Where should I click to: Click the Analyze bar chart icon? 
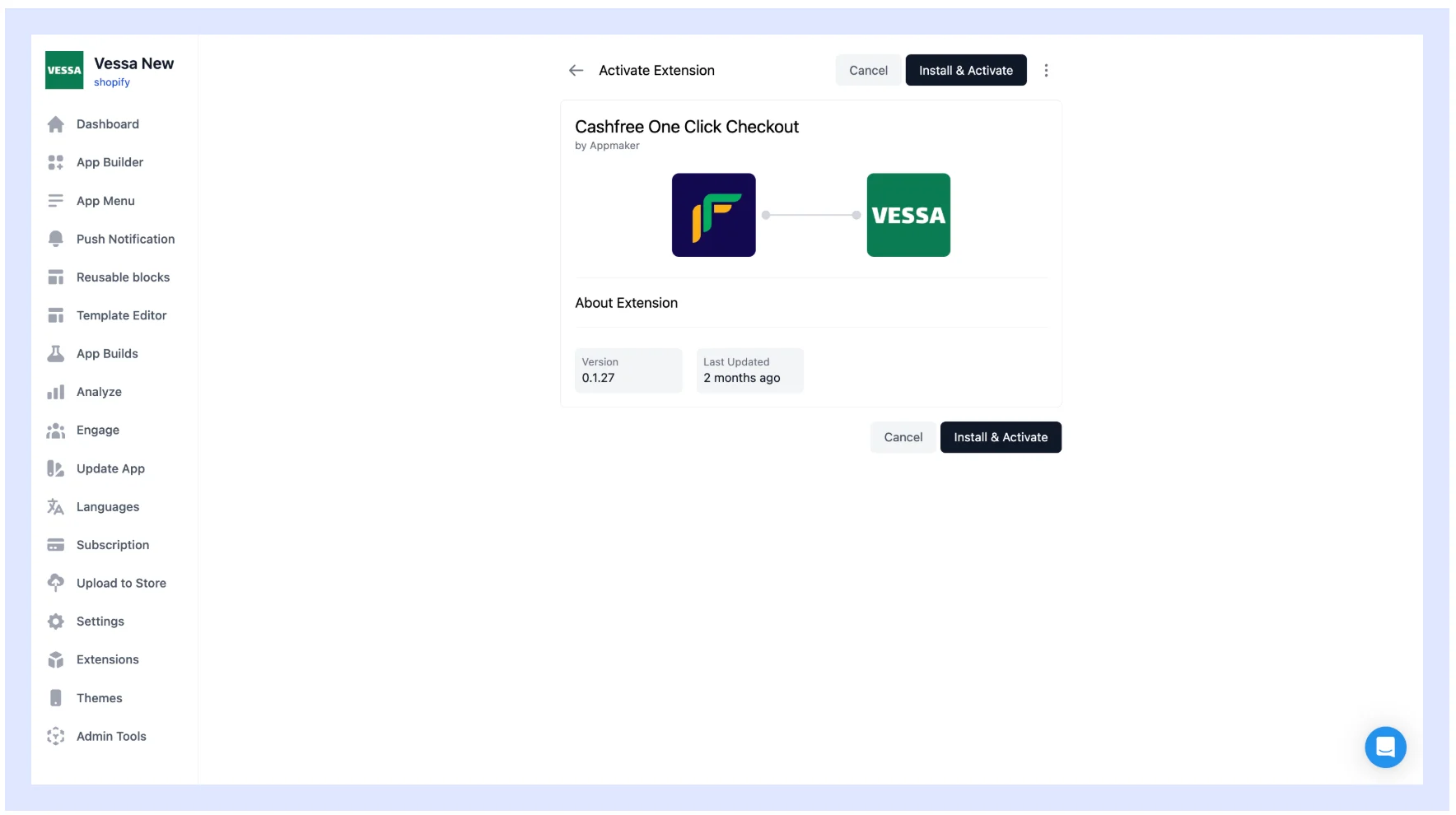click(55, 392)
